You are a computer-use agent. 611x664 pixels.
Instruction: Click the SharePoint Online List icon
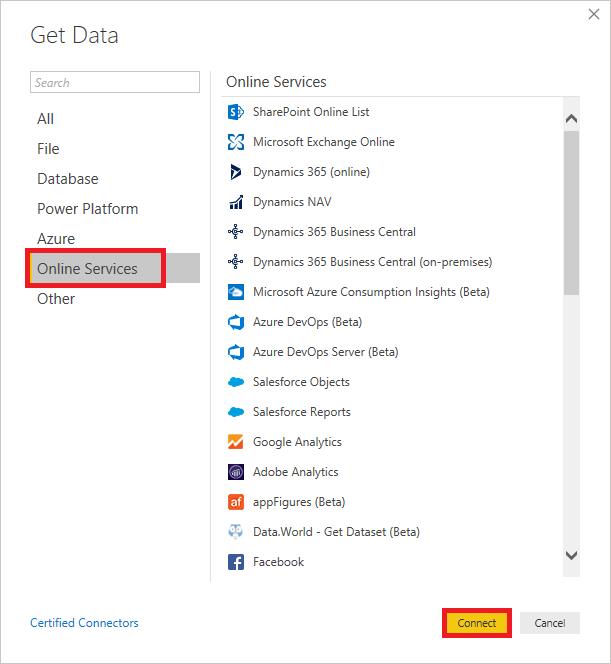[x=235, y=112]
